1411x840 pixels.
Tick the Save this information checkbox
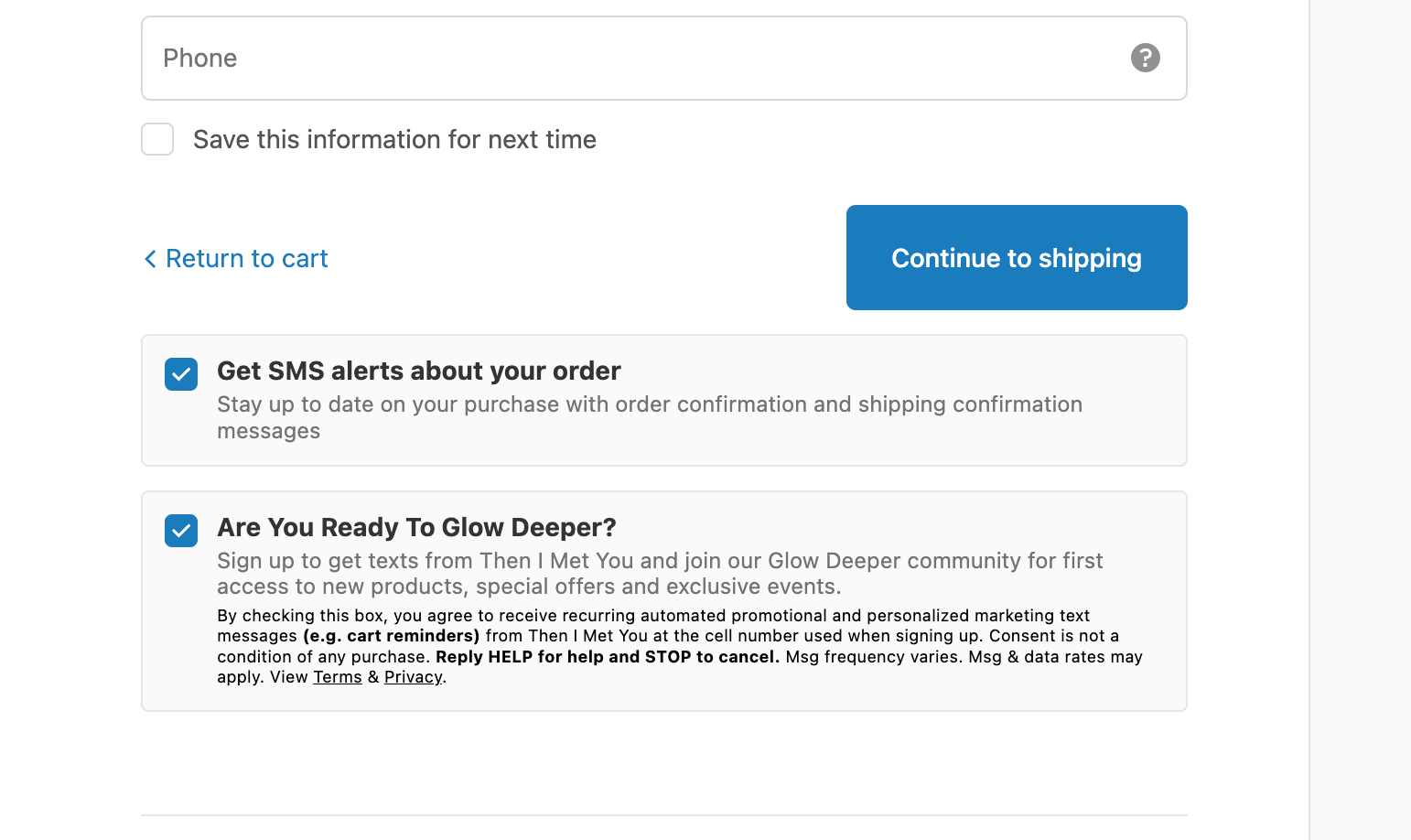(157, 139)
